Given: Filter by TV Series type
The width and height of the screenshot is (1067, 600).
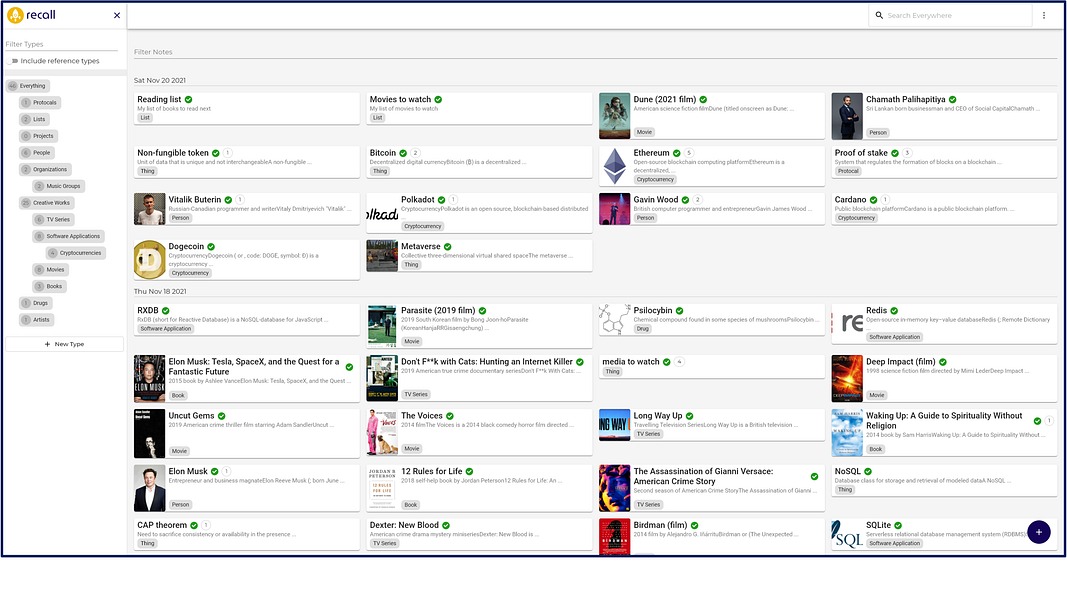Looking at the screenshot, I should click(53, 220).
